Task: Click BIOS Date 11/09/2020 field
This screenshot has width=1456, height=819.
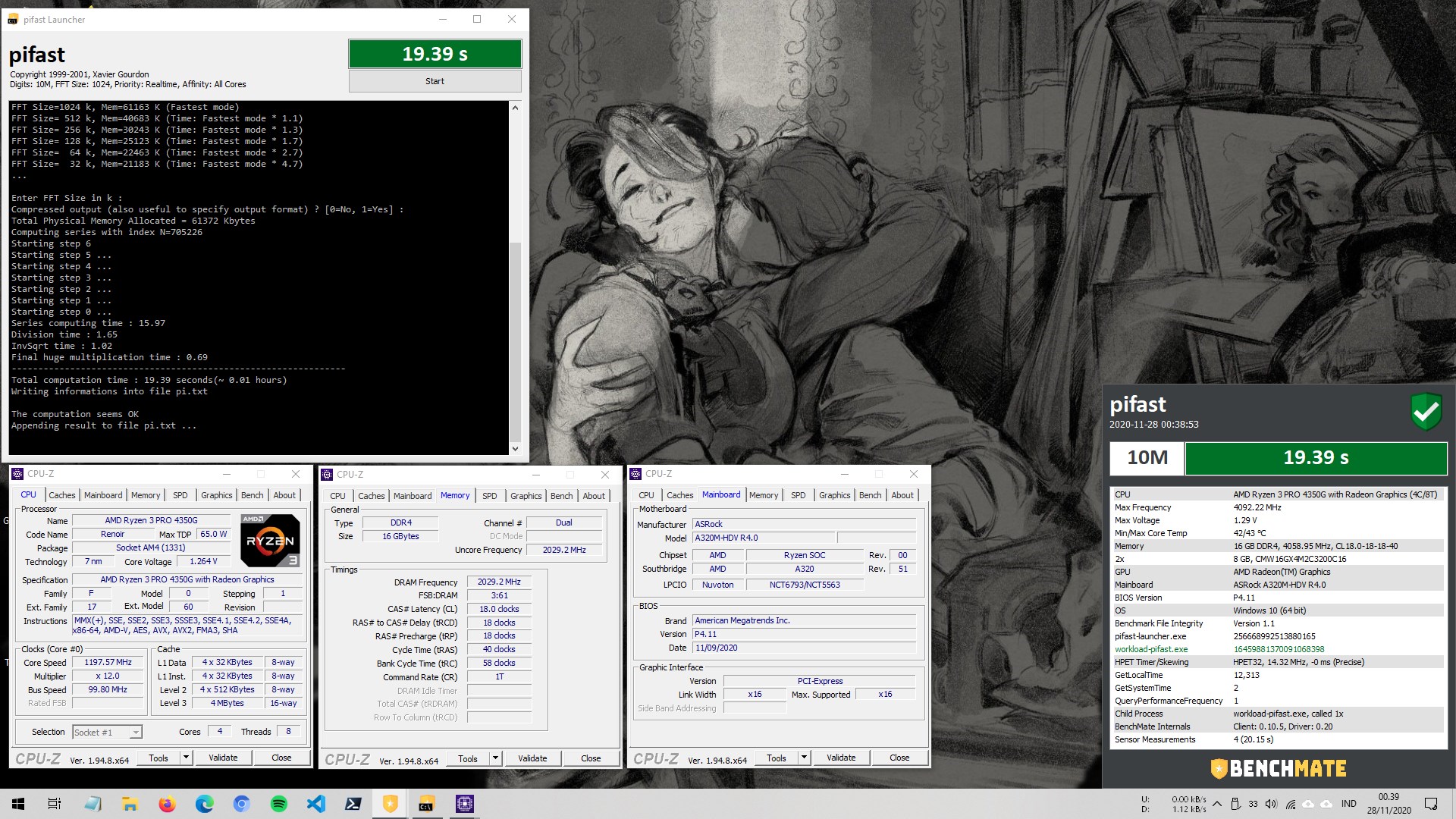Action: pos(805,648)
